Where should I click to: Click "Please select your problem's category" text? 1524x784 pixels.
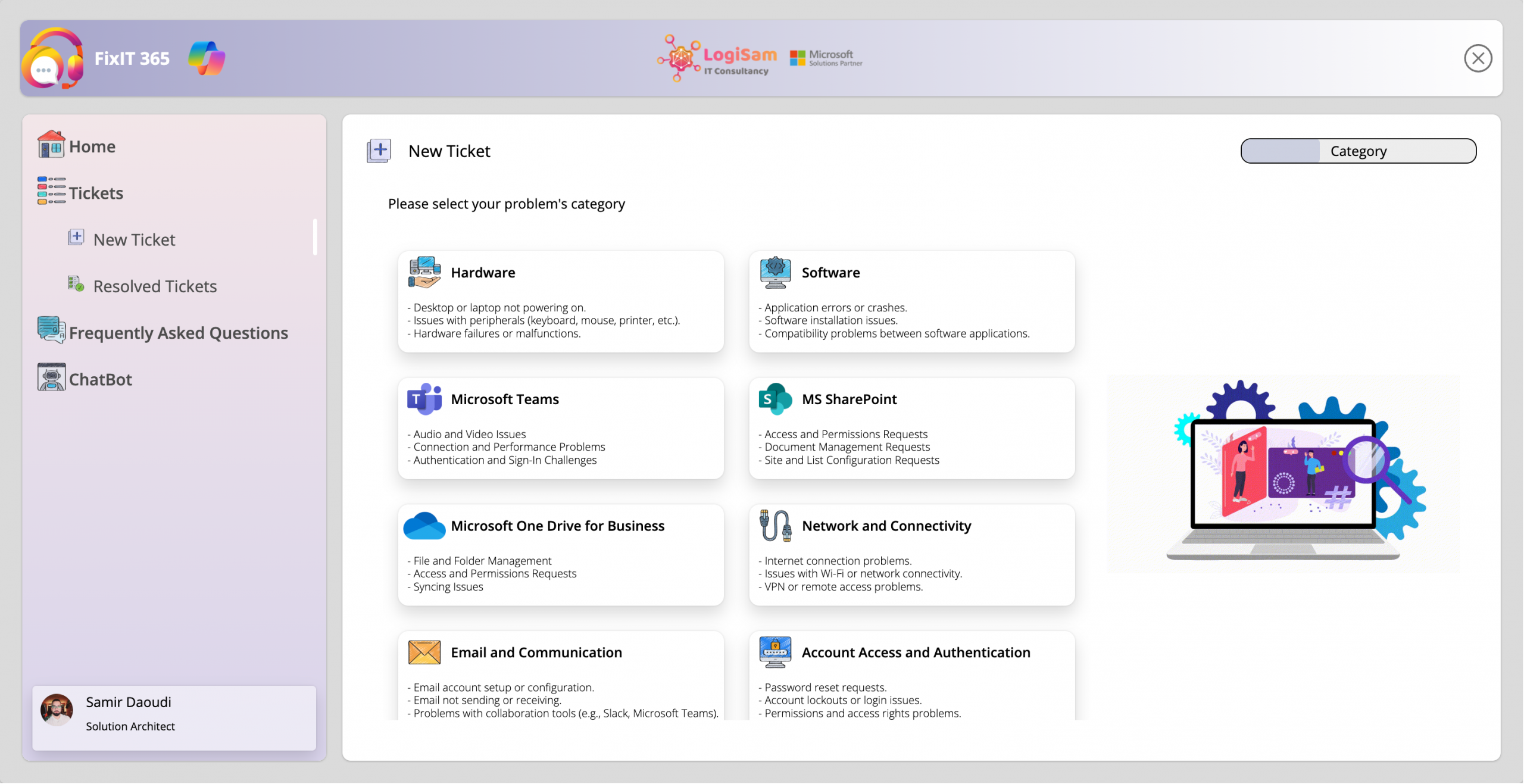coord(506,204)
